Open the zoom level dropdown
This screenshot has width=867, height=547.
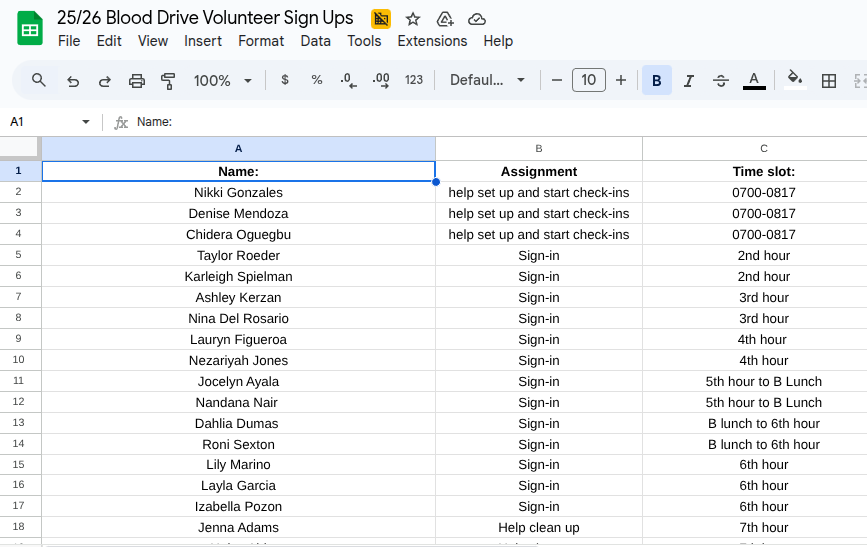click(x=223, y=80)
